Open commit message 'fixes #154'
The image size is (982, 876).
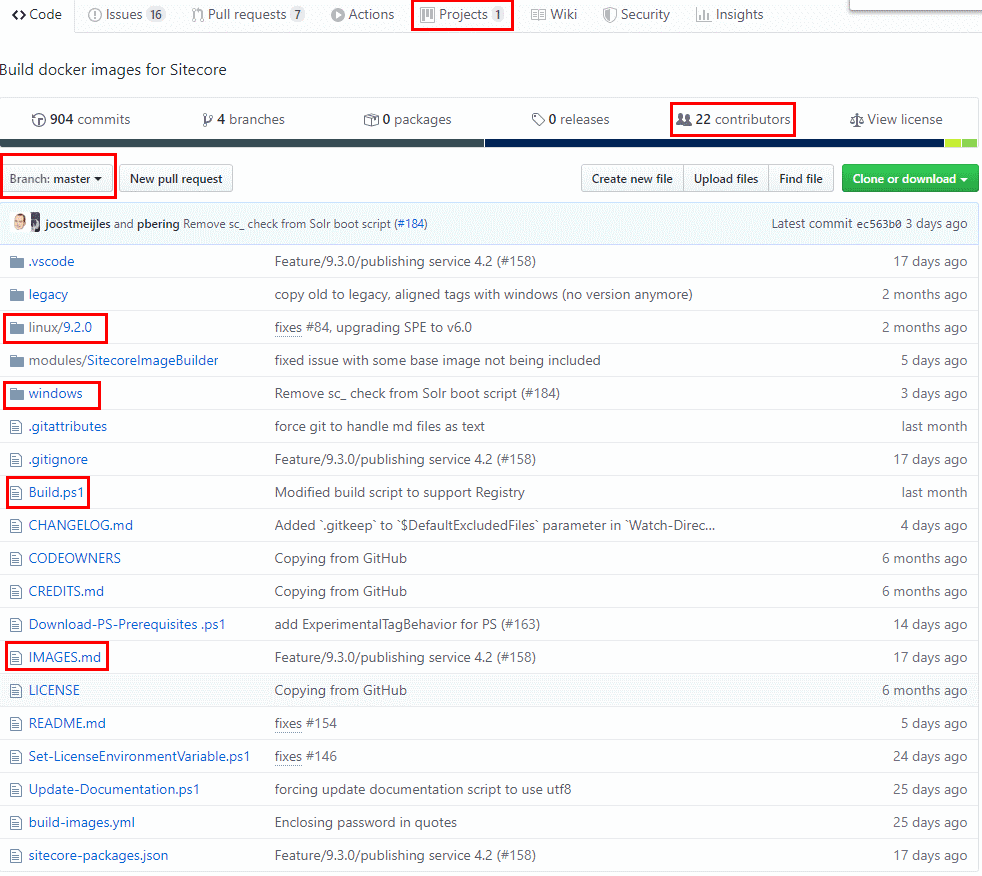[x=306, y=724]
